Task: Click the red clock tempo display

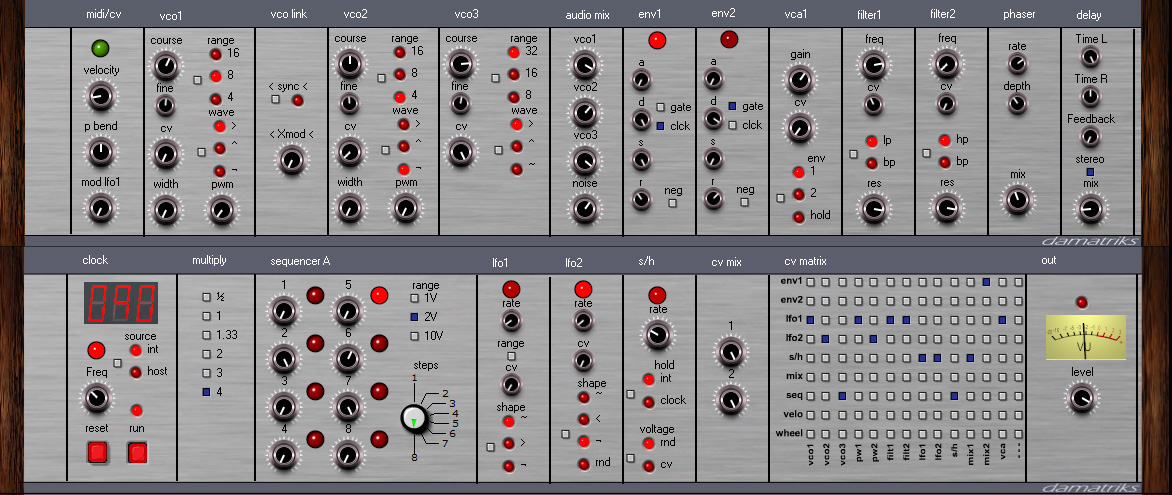Action: [x=123, y=303]
